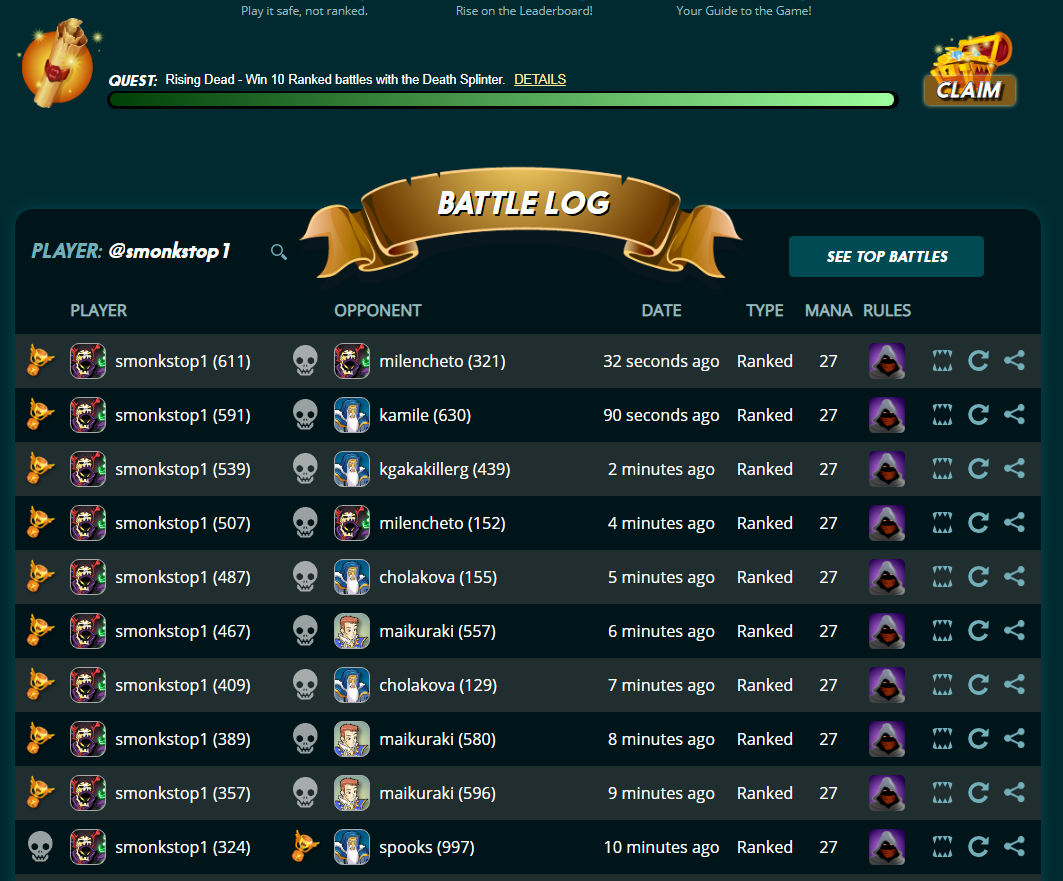Click the OPPONENT column header

tap(378, 310)
